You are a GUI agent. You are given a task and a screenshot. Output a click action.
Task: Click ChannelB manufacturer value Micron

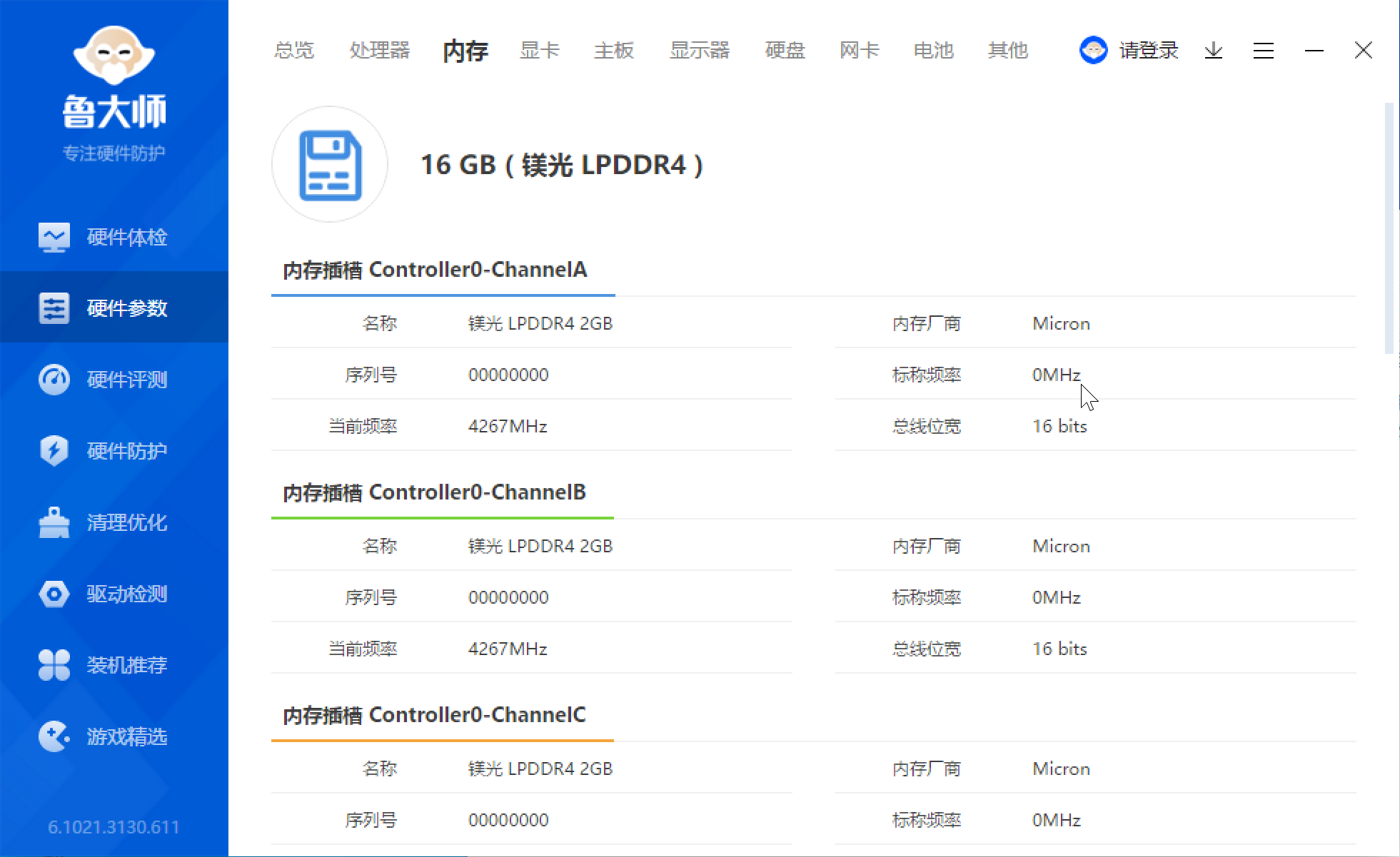point(1061,546)
